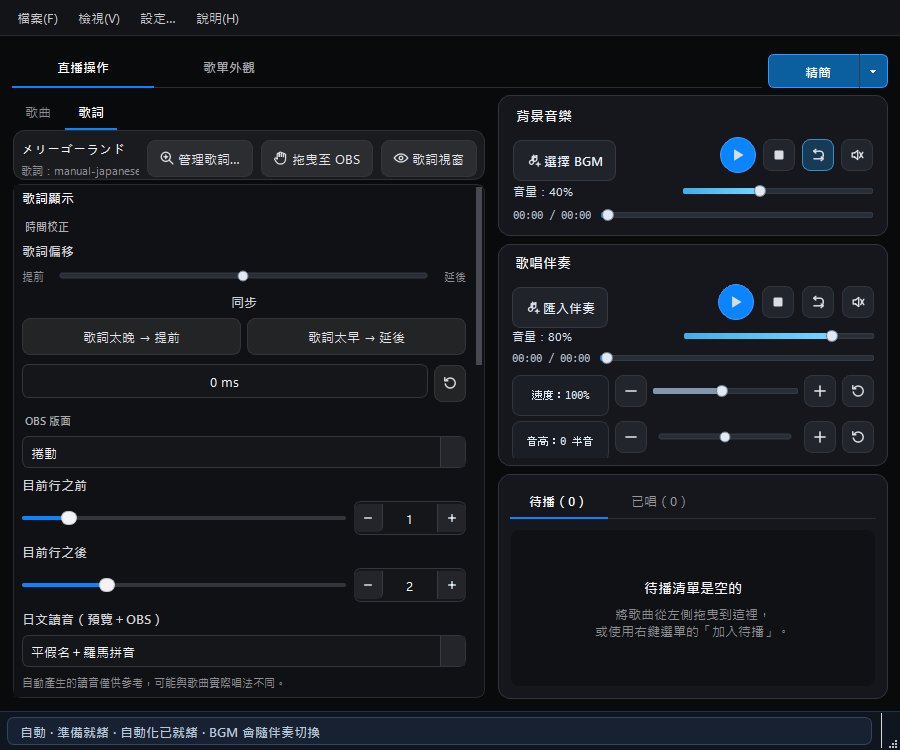Viewport: 900px width, 750px height.
Task: Switch to 直播操作 tab
Action: point(83,68)
